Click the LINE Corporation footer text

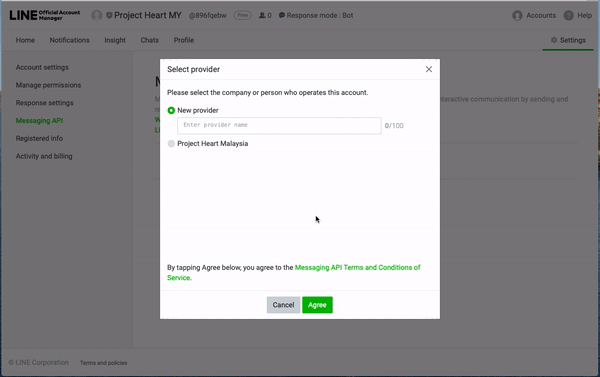click(39, 362)
